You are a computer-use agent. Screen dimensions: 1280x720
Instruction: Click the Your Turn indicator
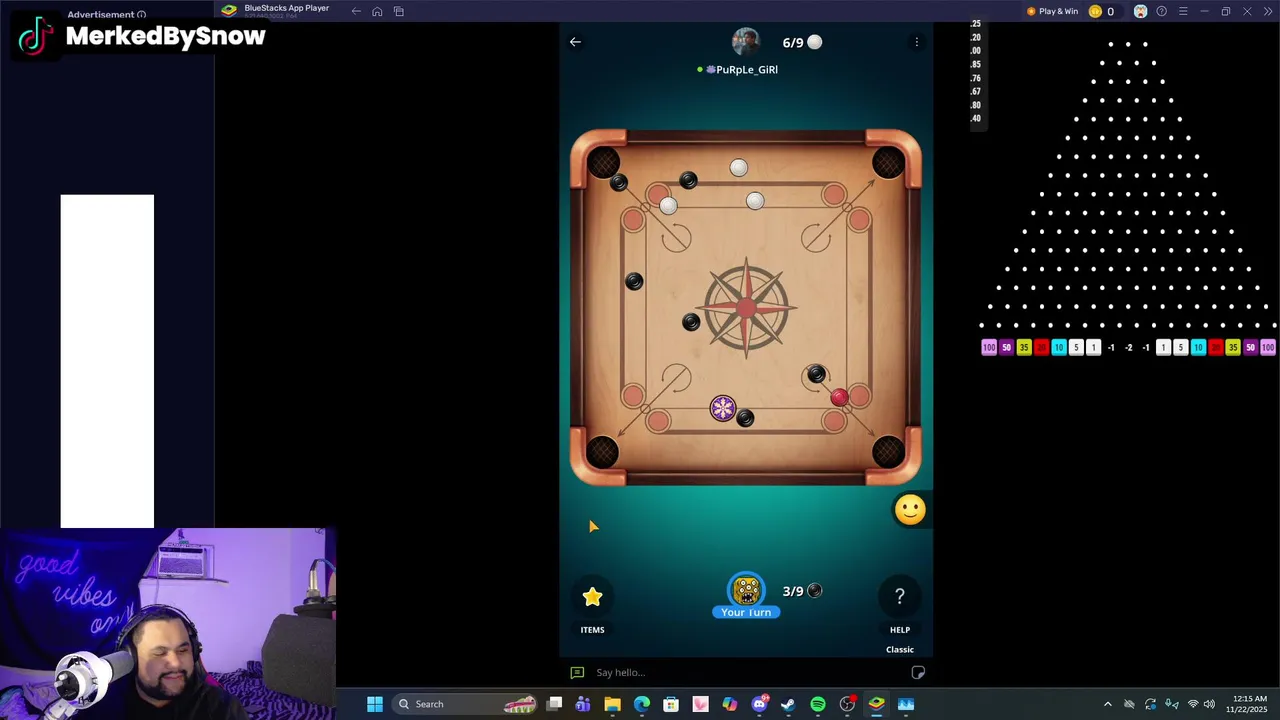(746, 612)
